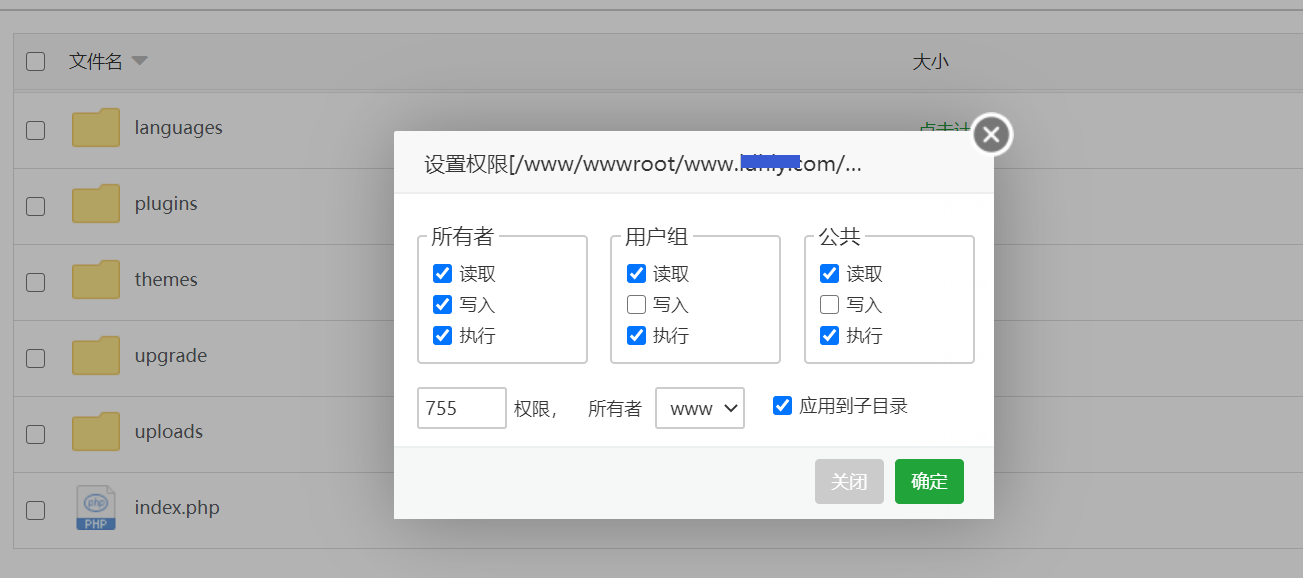Open the themes folder icon
Image resolution: width=1303 pixels, height=578 pixels.
95,279
